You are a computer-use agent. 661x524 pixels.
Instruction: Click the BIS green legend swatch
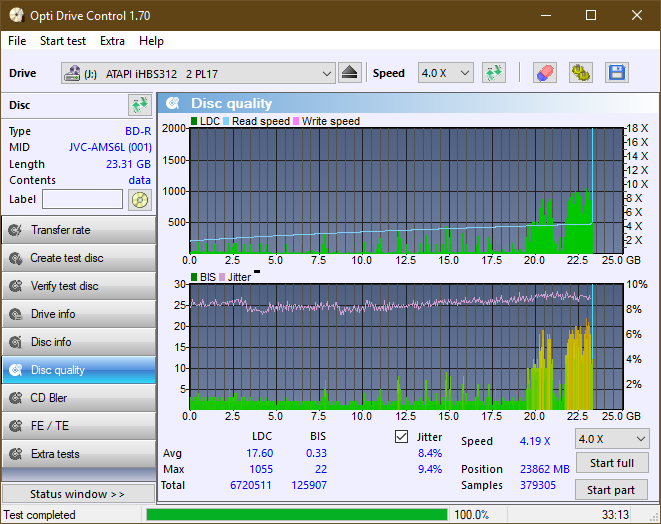194,277
